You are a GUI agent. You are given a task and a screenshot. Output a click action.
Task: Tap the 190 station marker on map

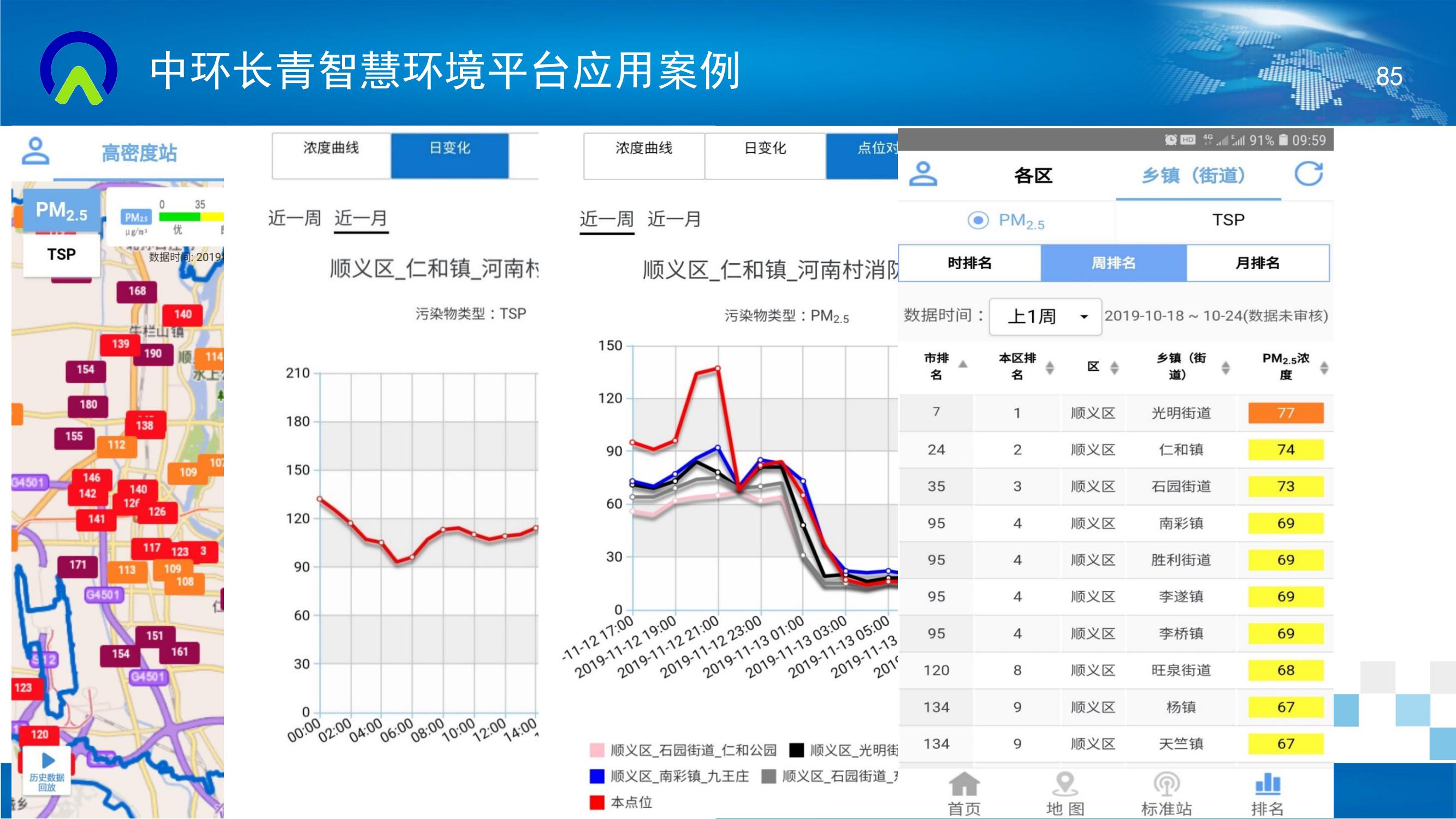click(152, 354)
